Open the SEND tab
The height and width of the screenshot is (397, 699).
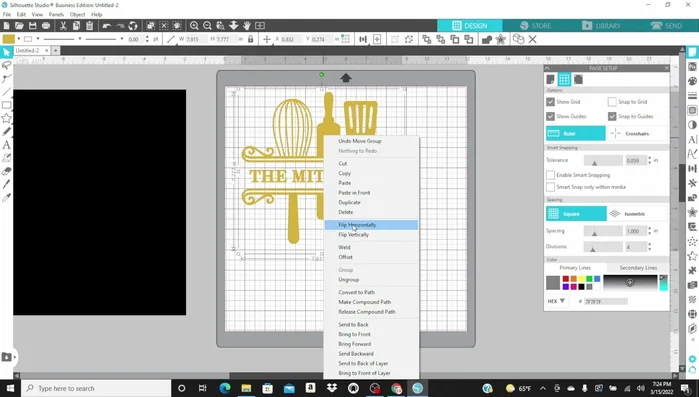pyautogui.click(x=666, y=25)
